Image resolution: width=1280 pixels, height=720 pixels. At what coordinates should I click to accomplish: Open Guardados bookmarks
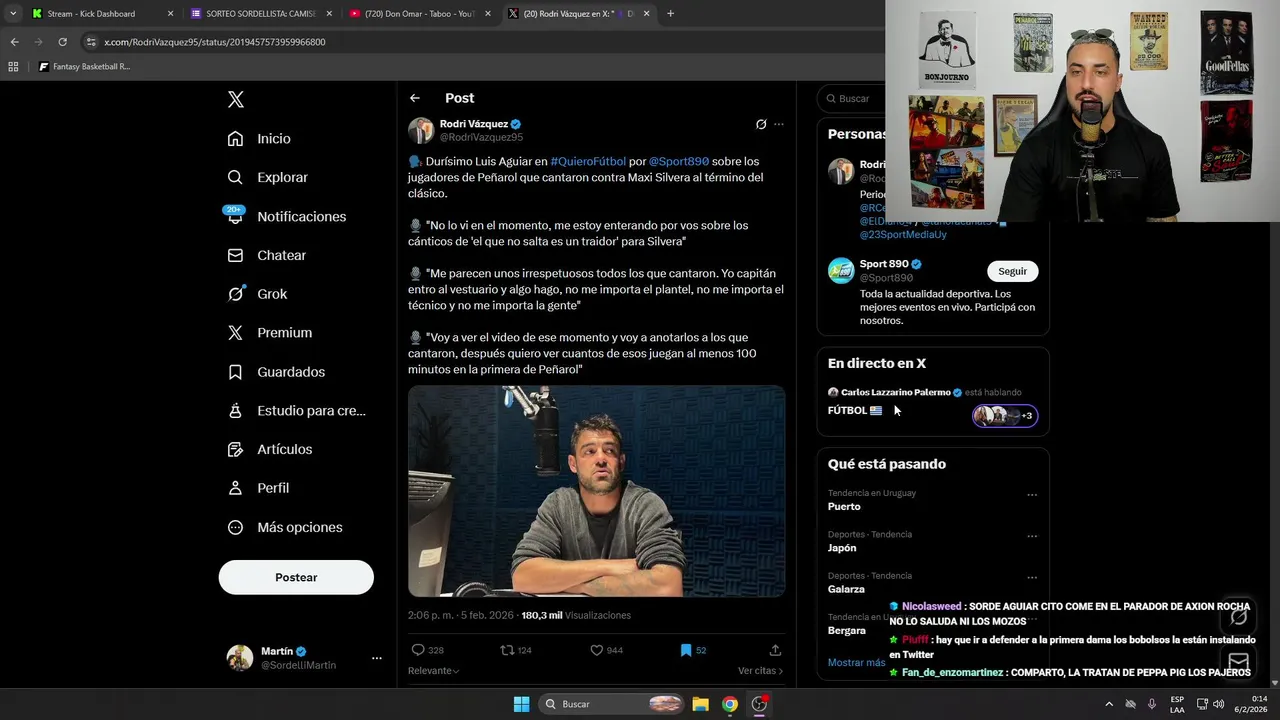[276, 372]
